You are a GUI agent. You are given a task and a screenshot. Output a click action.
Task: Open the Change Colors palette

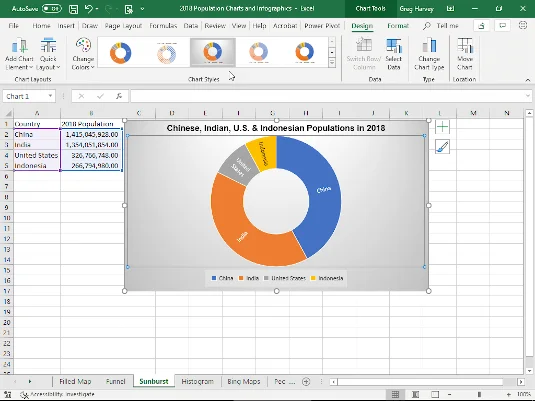(83, 54)
